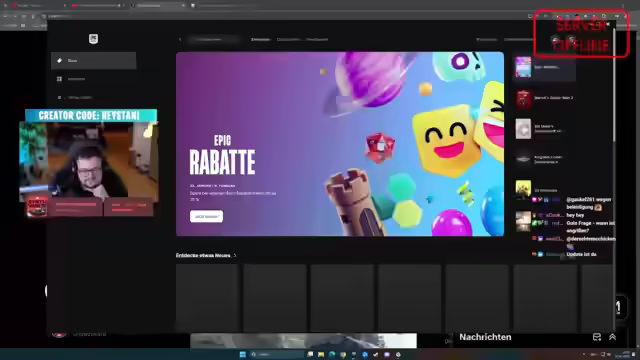
Task: Click the Epic Rabatte banner image
Action: tap(340, 144)
